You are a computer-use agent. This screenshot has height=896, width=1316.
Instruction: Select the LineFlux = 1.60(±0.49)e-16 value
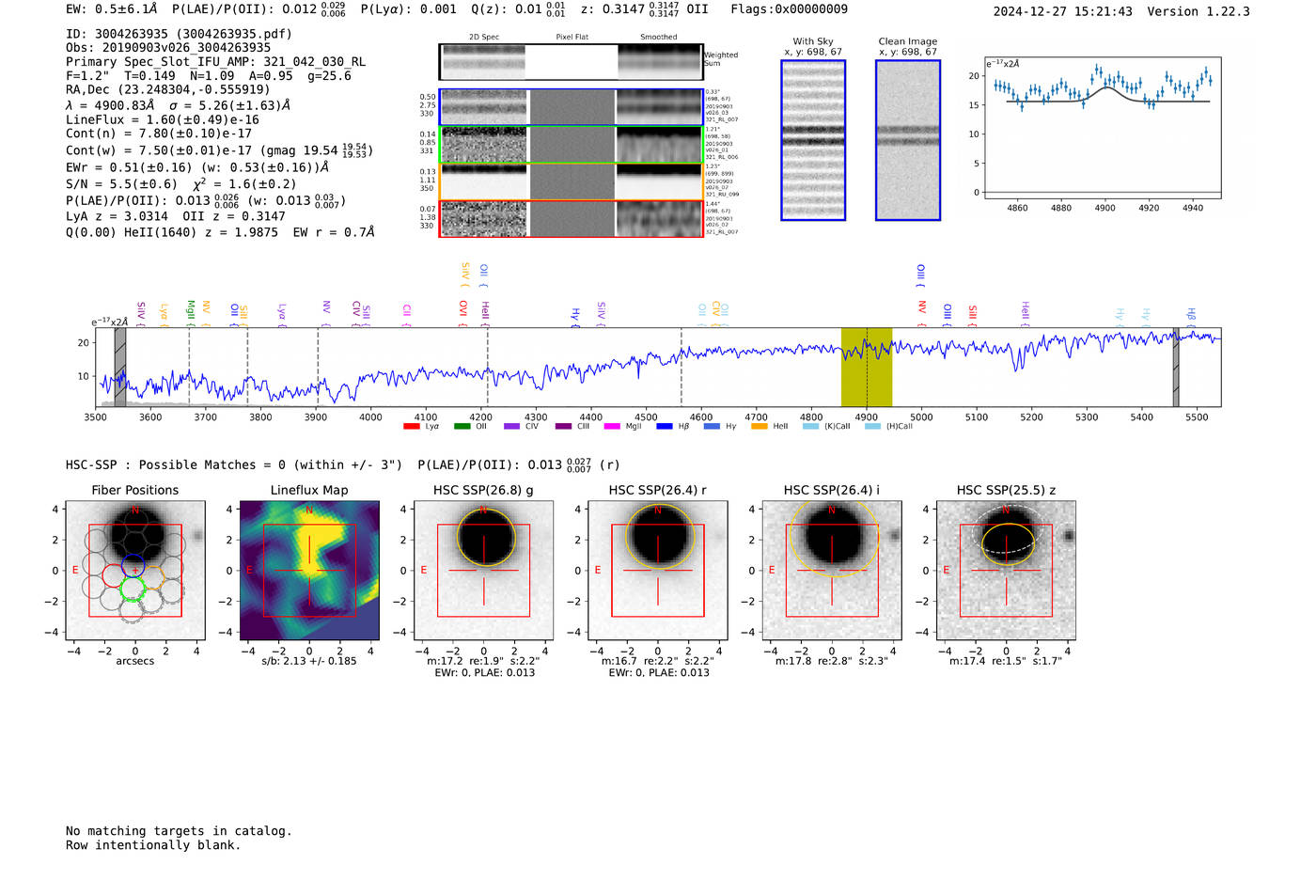pyautogui.click(x=163, y=120)
